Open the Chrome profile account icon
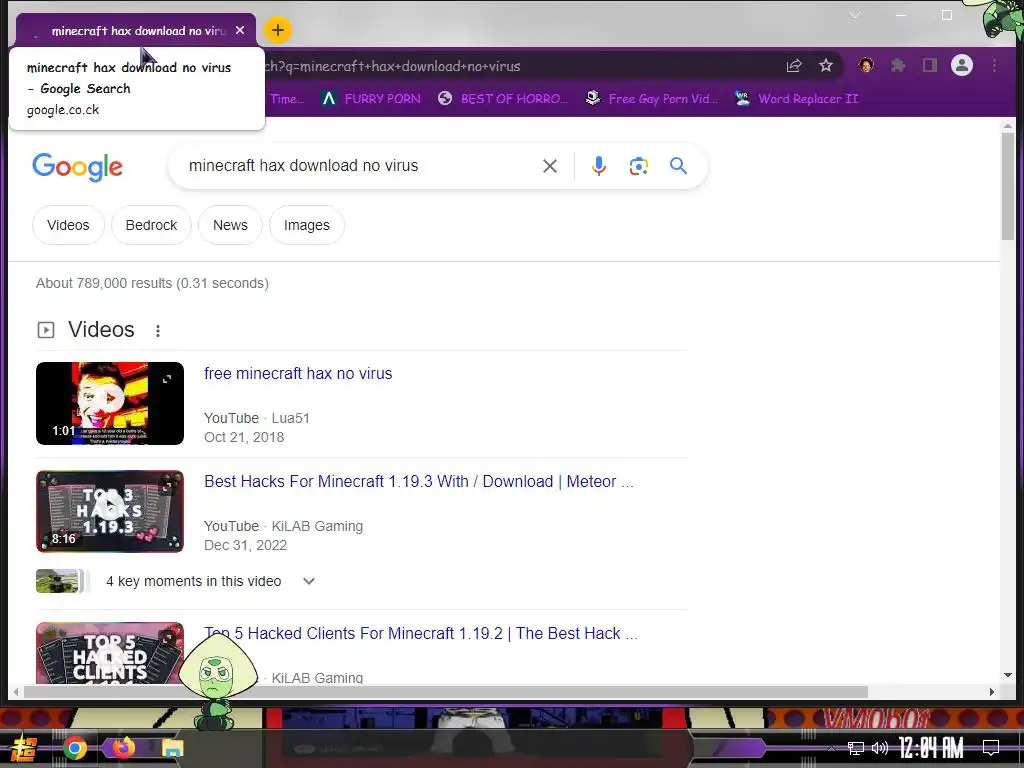1024x768 pixels. [x=961, y=65]
